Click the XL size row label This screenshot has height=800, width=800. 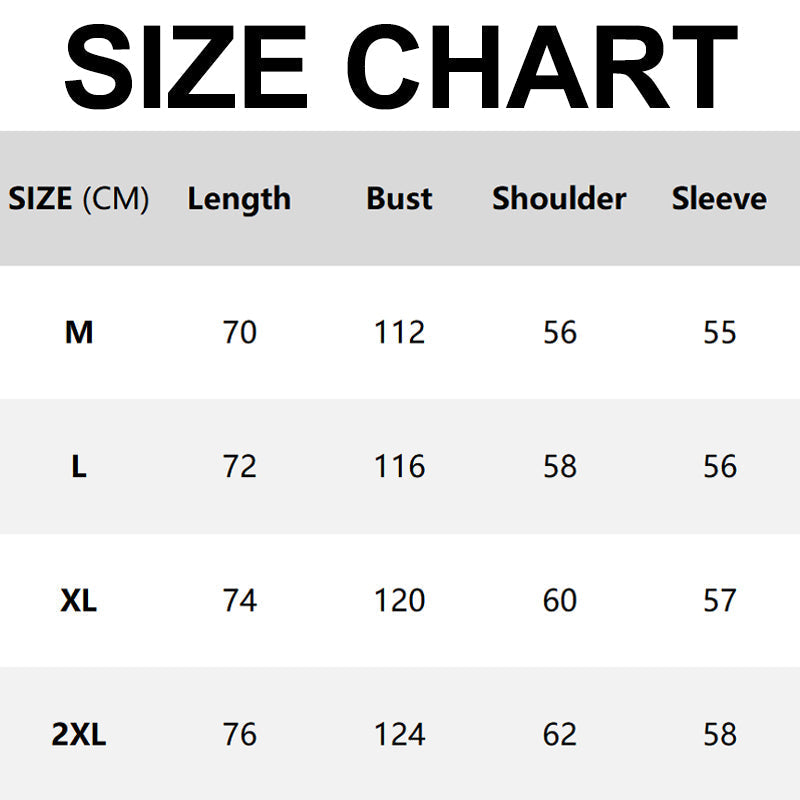point(79,600)
